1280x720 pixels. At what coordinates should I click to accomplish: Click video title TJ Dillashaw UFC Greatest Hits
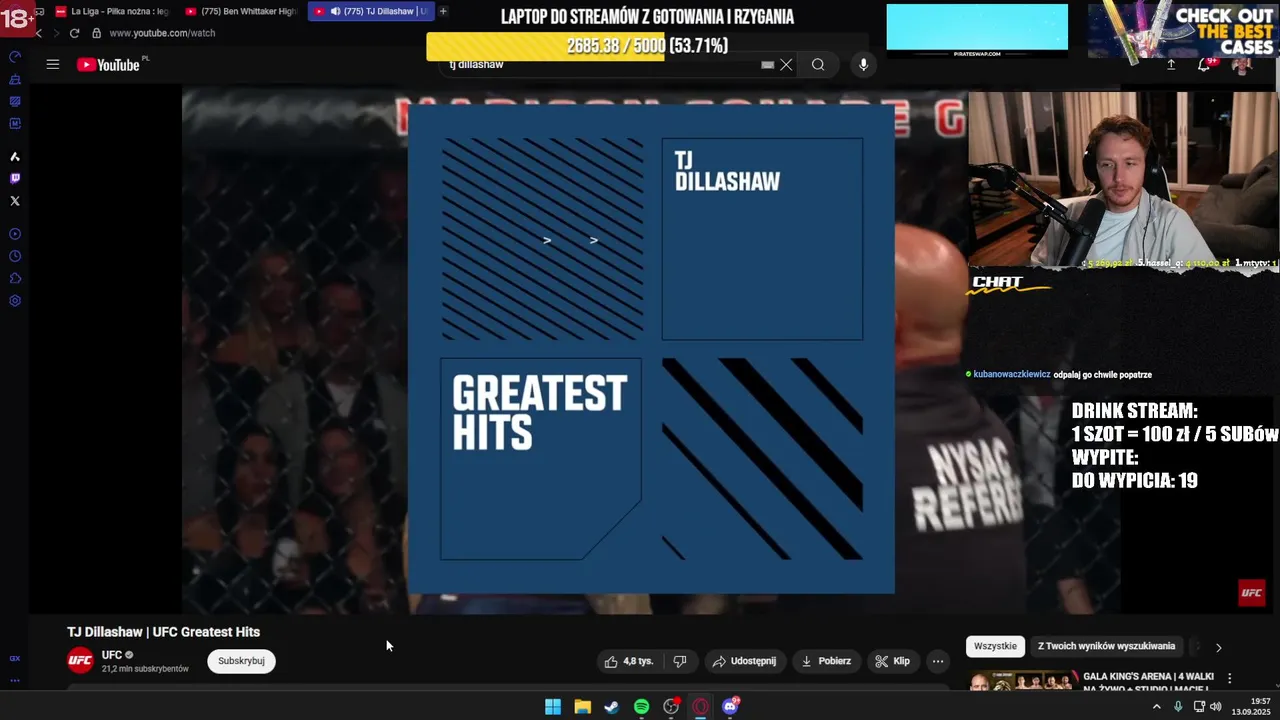[x=163, y=632]
